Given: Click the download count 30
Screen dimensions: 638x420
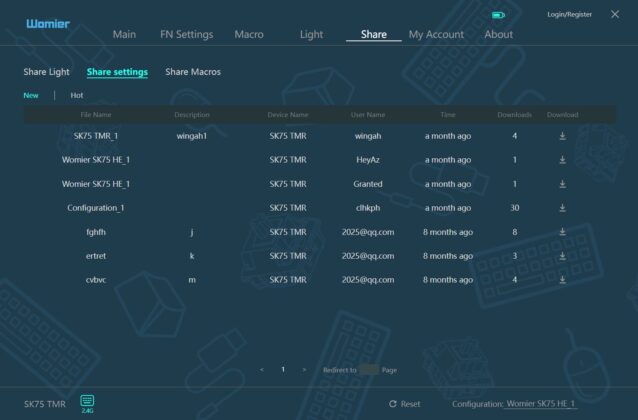Looking at the screenshot, I should 514,208.
